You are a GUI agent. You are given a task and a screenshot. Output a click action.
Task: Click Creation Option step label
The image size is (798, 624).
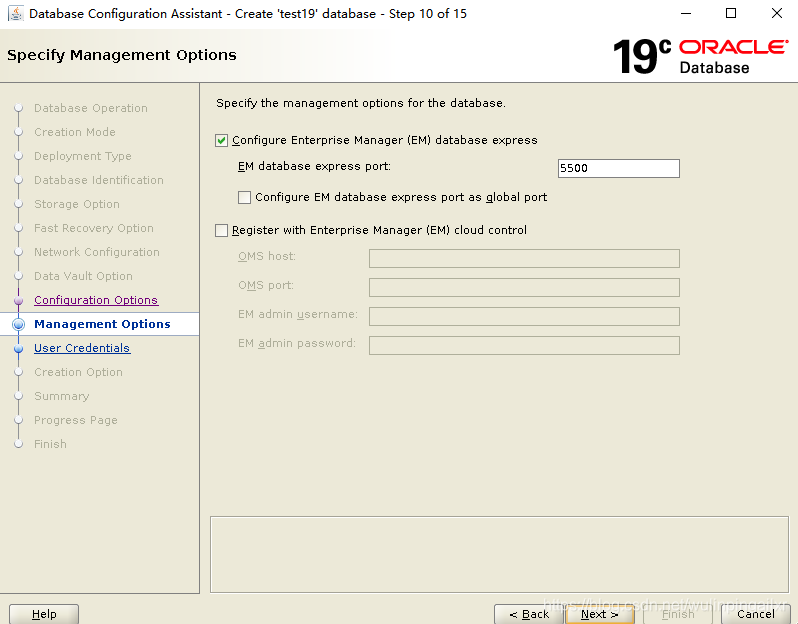78,372
